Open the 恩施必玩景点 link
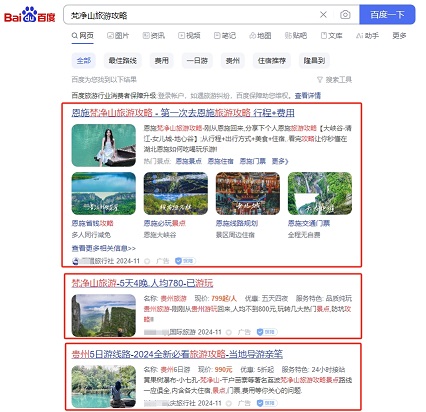The image size is (426, 412). [165, 223]
